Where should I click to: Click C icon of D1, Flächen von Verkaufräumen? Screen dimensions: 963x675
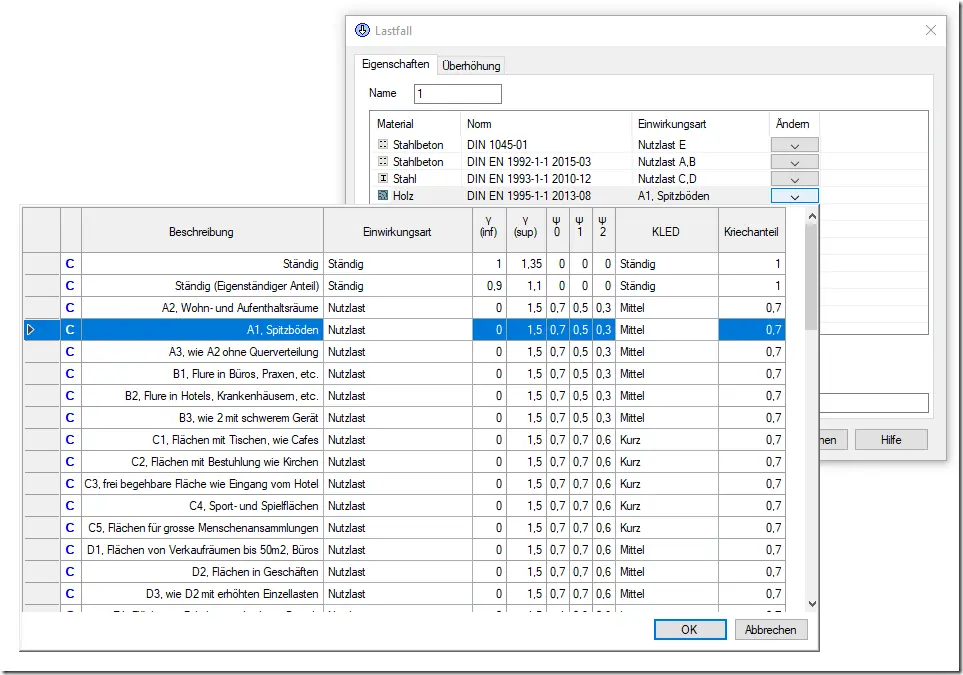[x=70, y=550]
